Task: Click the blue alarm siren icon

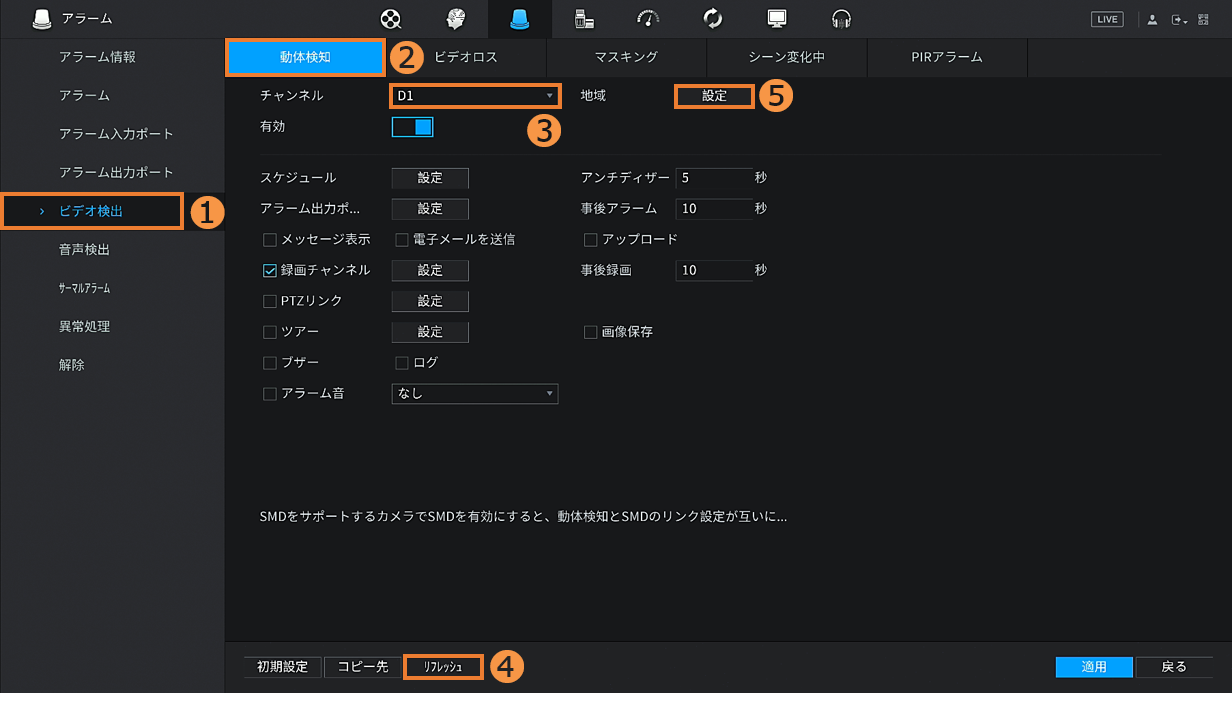Action: (x=519, y=19)
